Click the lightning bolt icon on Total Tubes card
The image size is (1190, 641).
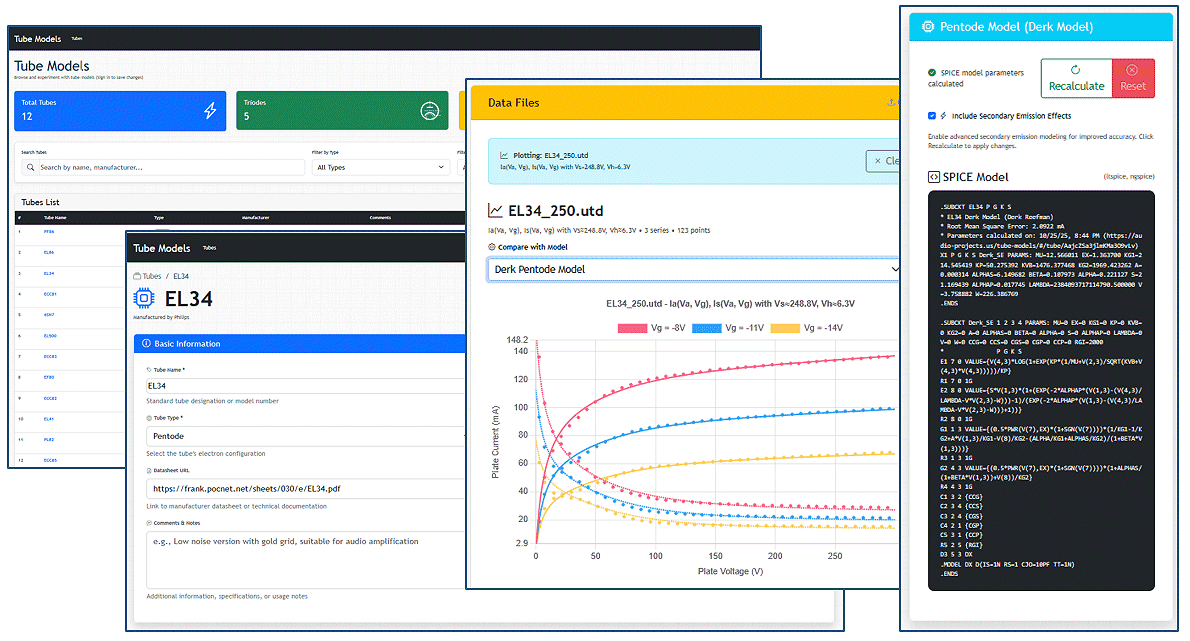click(x=210, y=111)
